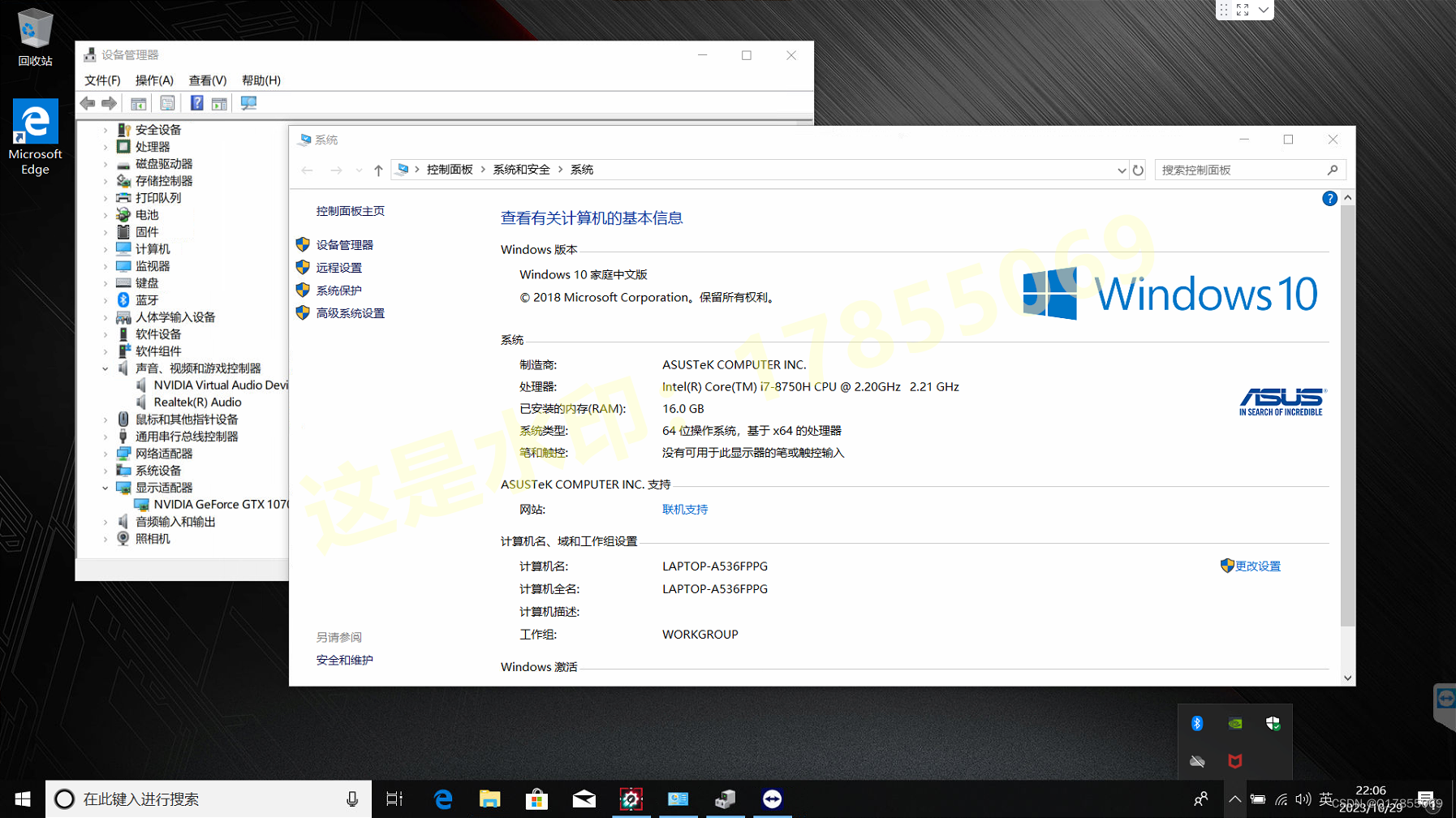This screenshot has width=1456, height=818.
Task: Open TeamViewer from the taskbar
Action: pos(773,799)
